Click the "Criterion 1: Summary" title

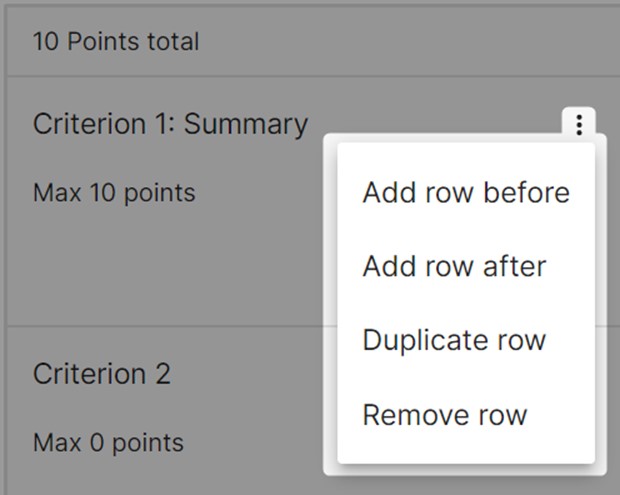(x=170, y=124)
